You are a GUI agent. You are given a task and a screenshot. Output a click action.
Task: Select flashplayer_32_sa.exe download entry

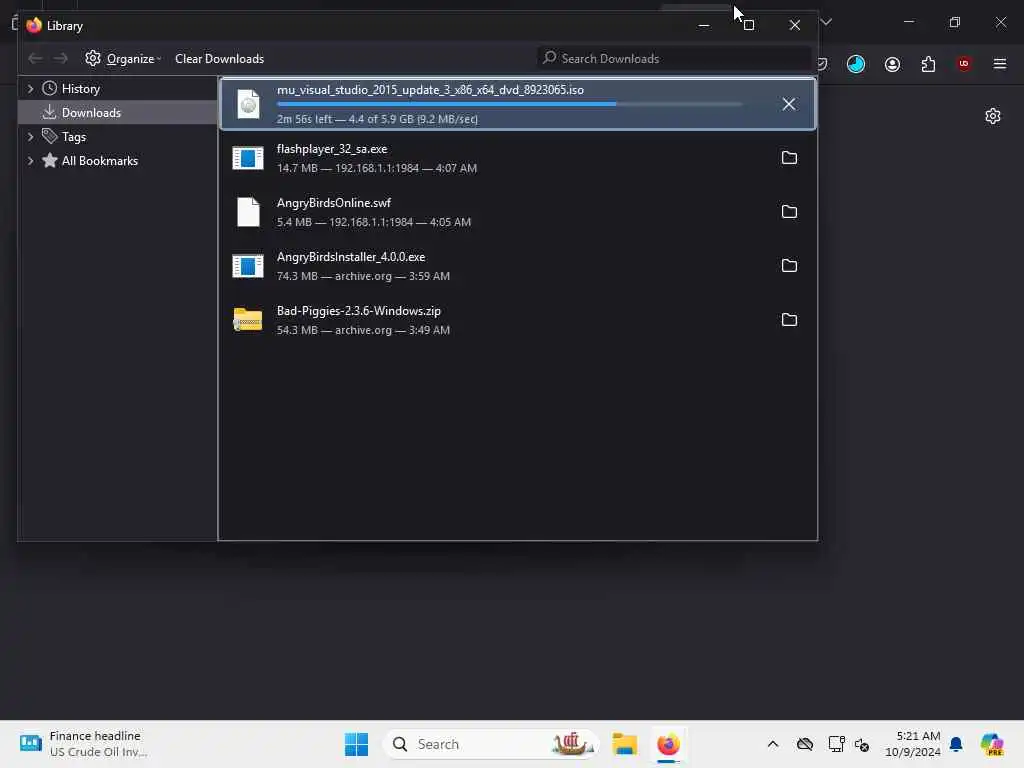coord(518,158)
